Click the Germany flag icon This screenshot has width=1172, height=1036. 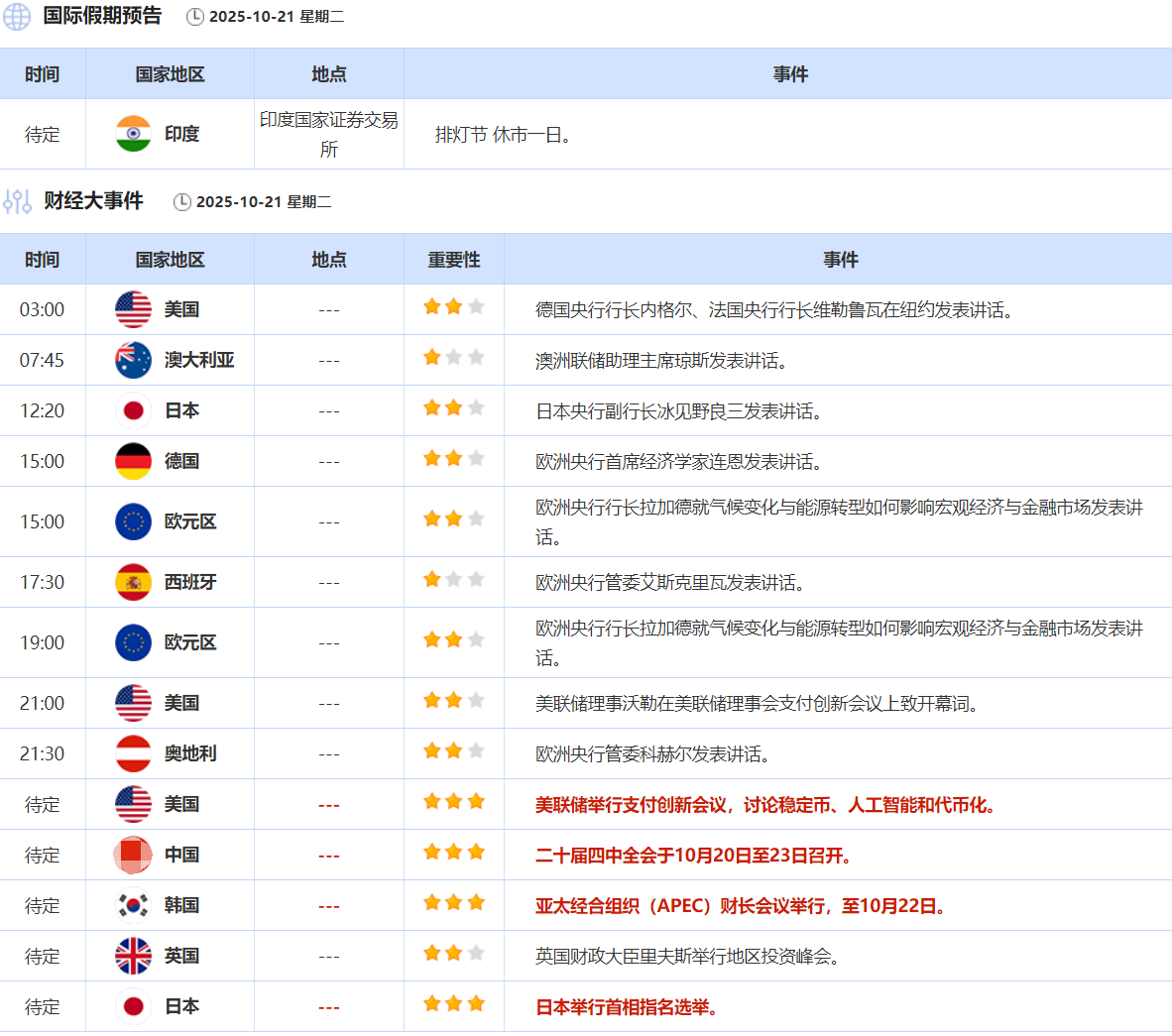pyautogui.click(x=133, y=461)
